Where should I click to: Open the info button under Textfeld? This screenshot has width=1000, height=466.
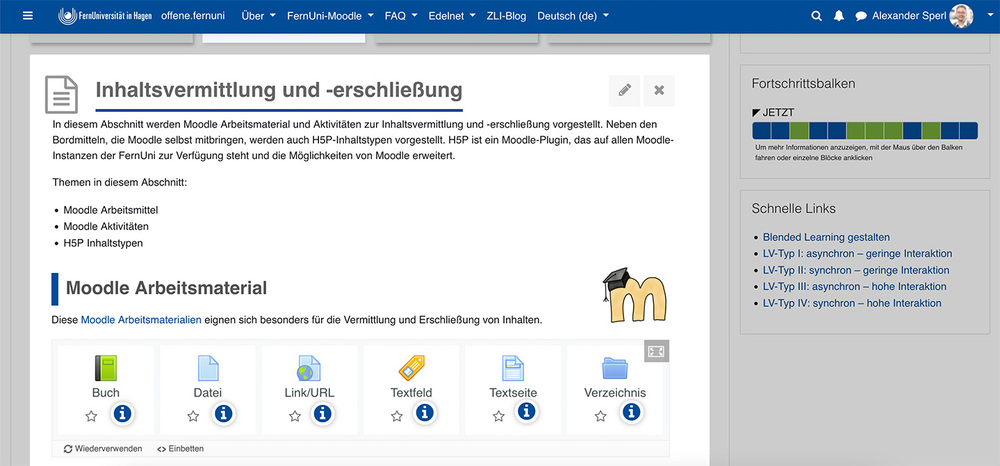tap(425, 413)
